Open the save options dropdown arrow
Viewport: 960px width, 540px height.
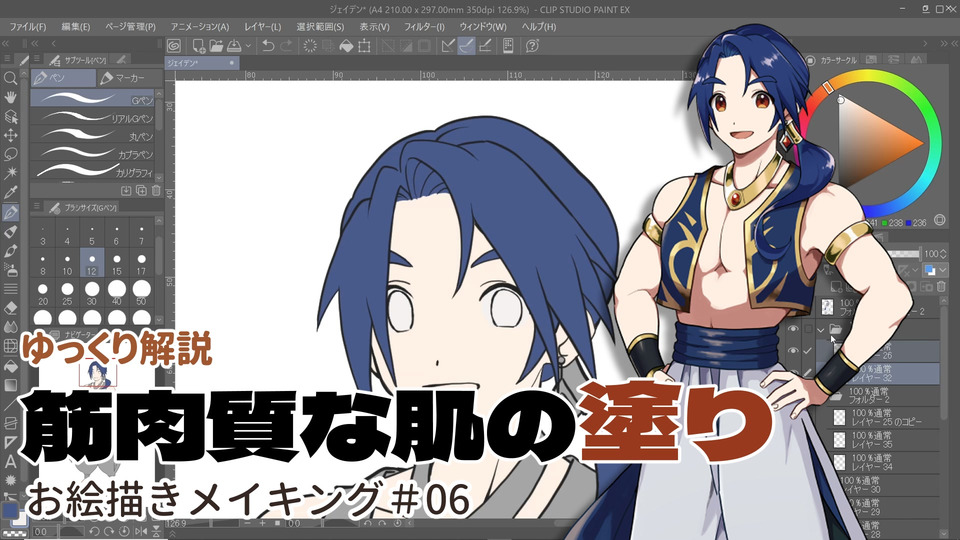point(248,46)
